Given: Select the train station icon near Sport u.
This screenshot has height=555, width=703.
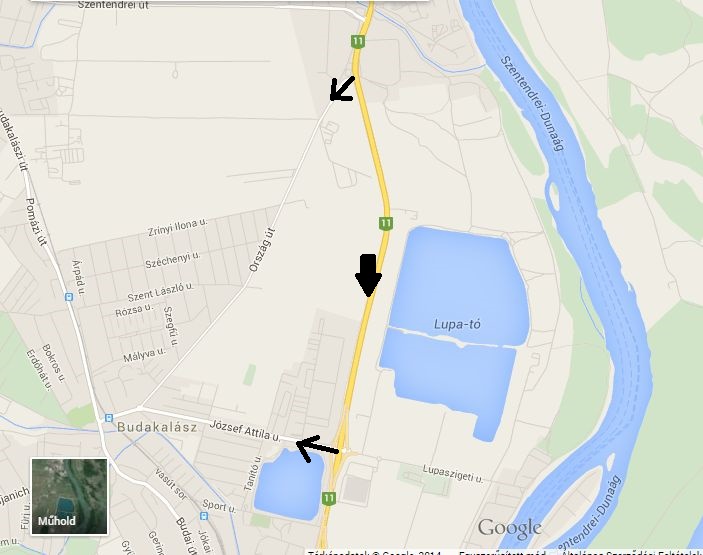Looking at the screenshot, I should [204, 516].
